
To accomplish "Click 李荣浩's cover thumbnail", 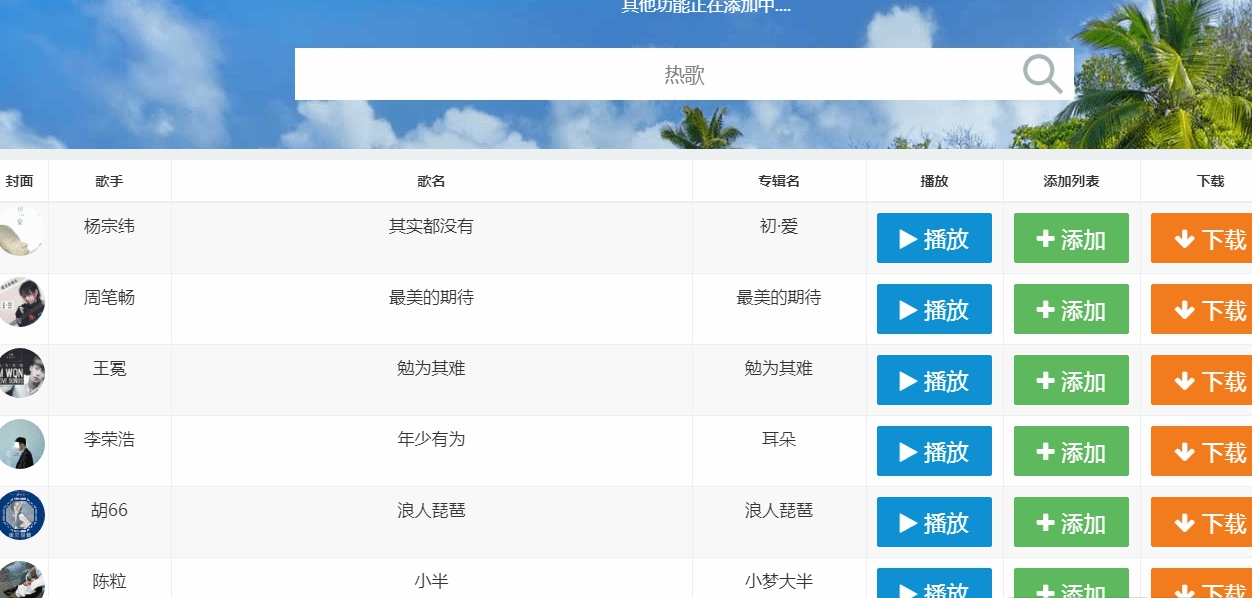I will point(21,444).
